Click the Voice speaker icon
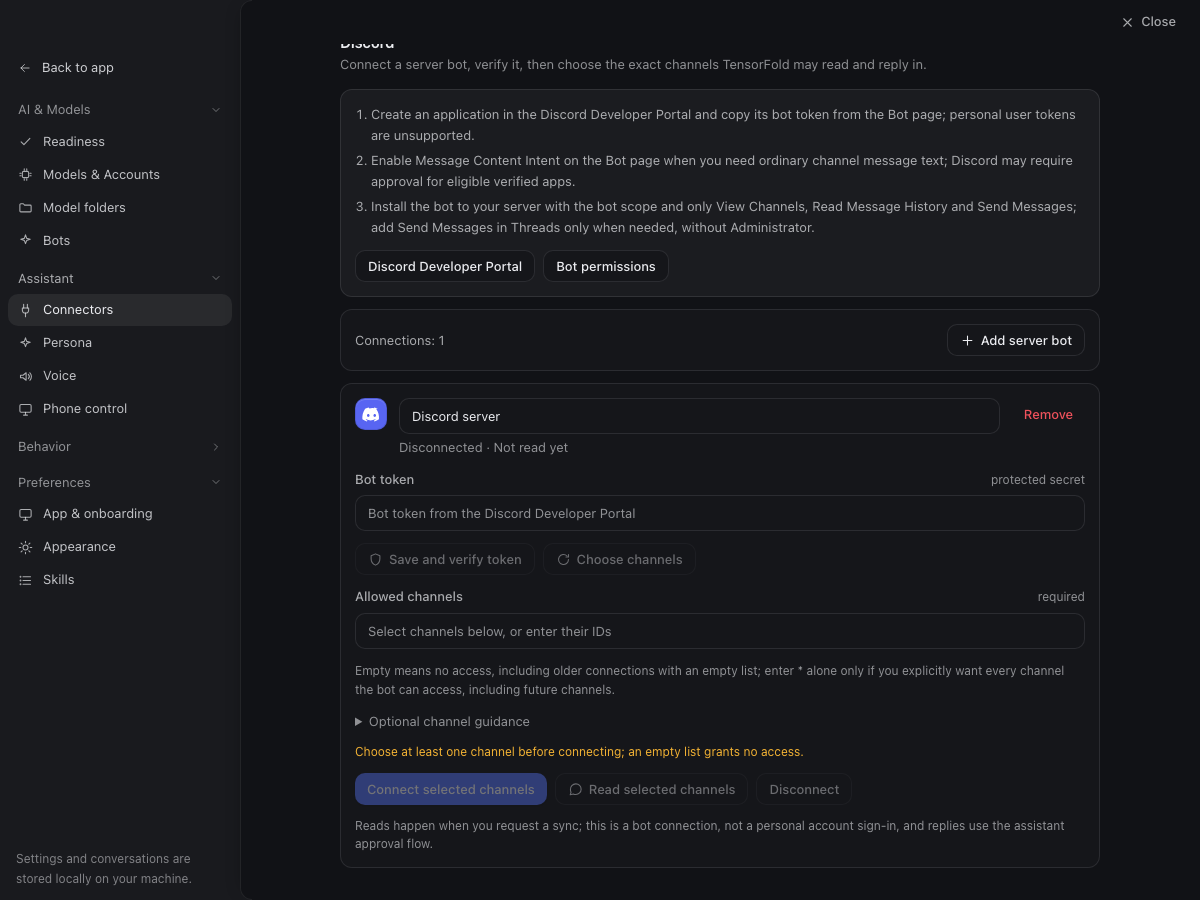This screenshot has height=900, width=1200. (x=25, y=376)
